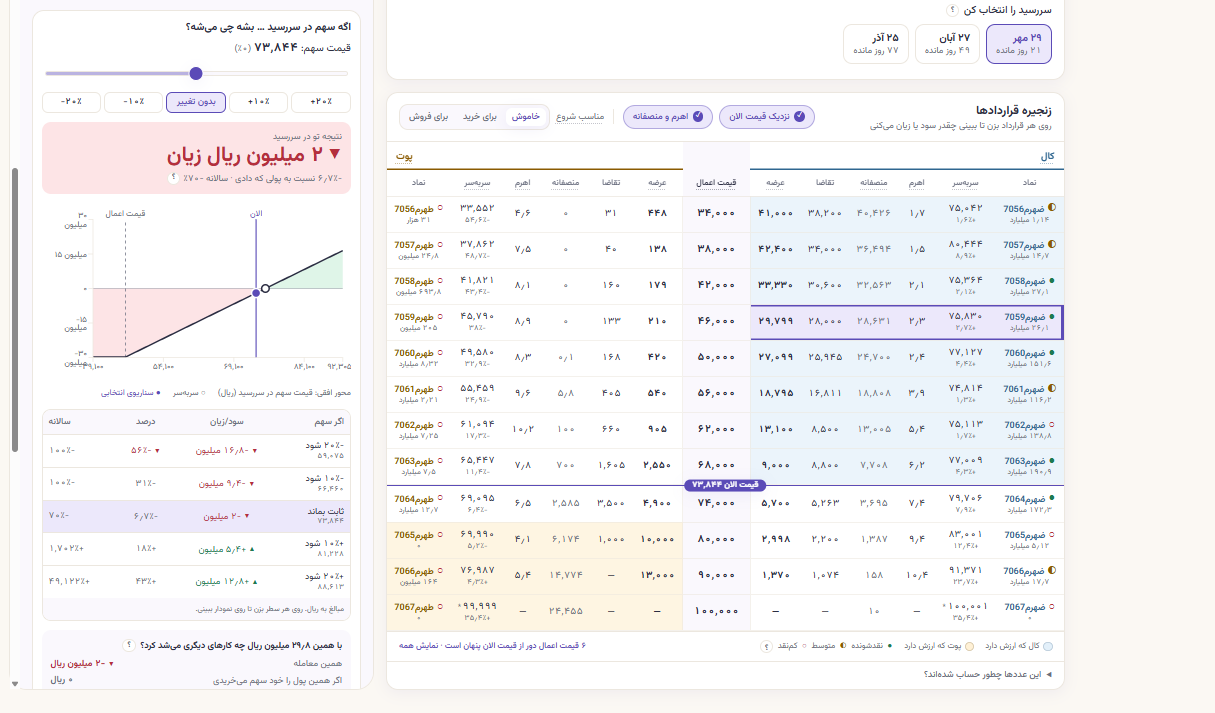Click the کال section header
The width and height of the screenshot is (1215, 713).
[x=1047, y=156]
